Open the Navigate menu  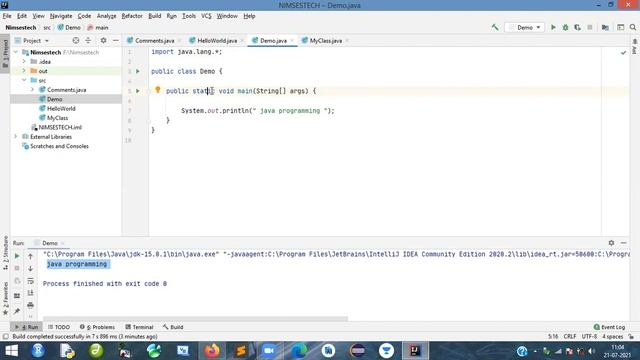click(61, 16)
